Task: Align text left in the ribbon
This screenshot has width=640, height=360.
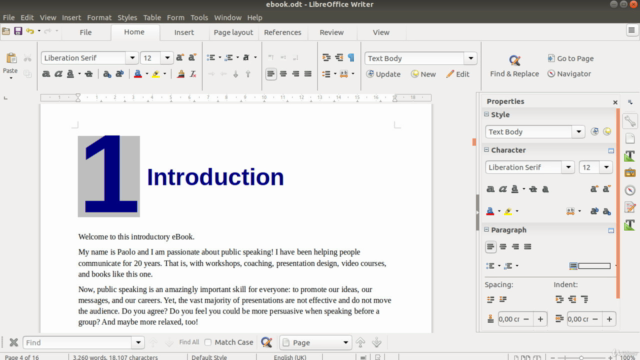Action: [x=271, y=74]
